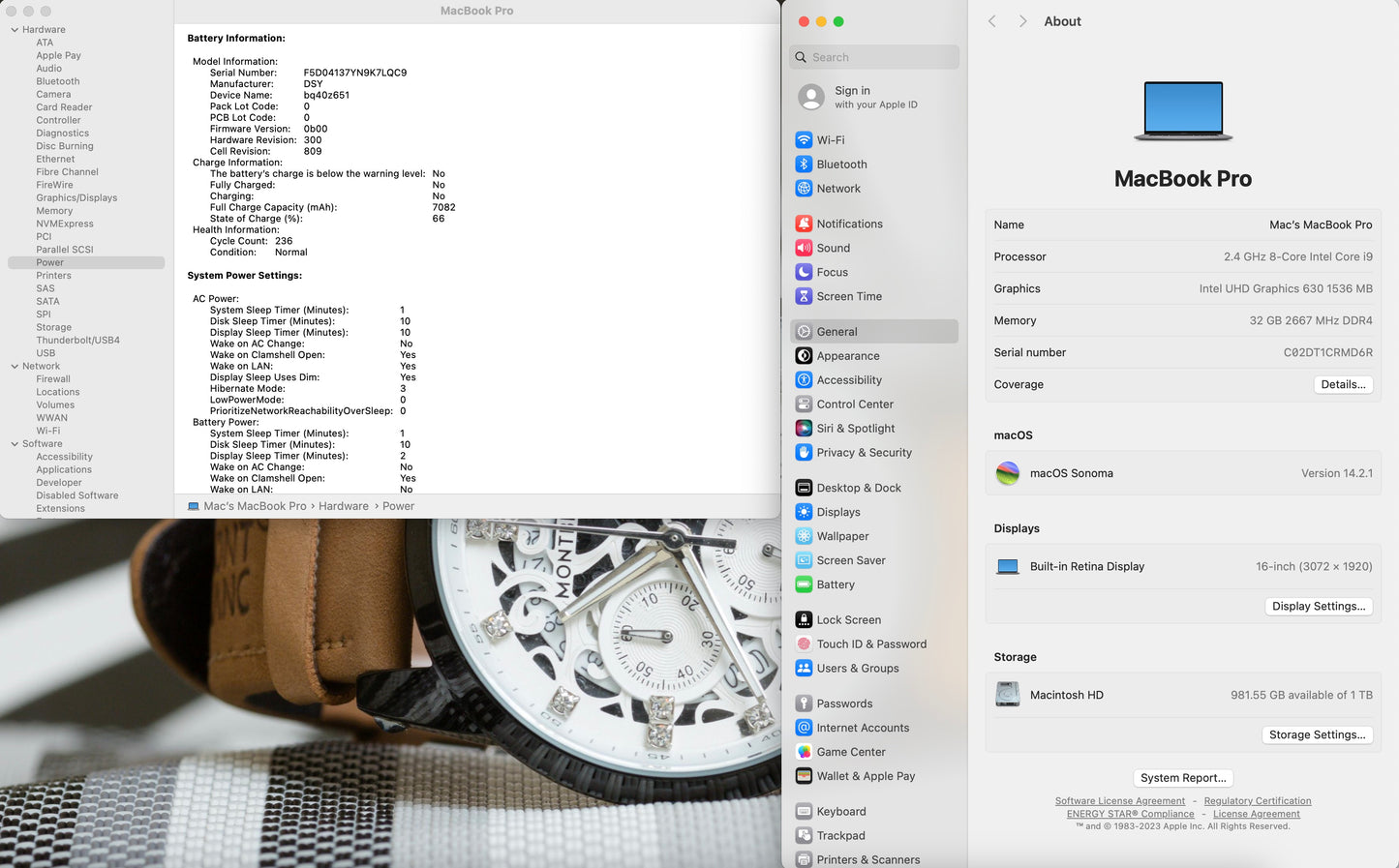Open Bluetooth settings icon in sidebar
The width and height of the screenshot is (1399, 868).
pyautogui.click(x=804, y=165)
